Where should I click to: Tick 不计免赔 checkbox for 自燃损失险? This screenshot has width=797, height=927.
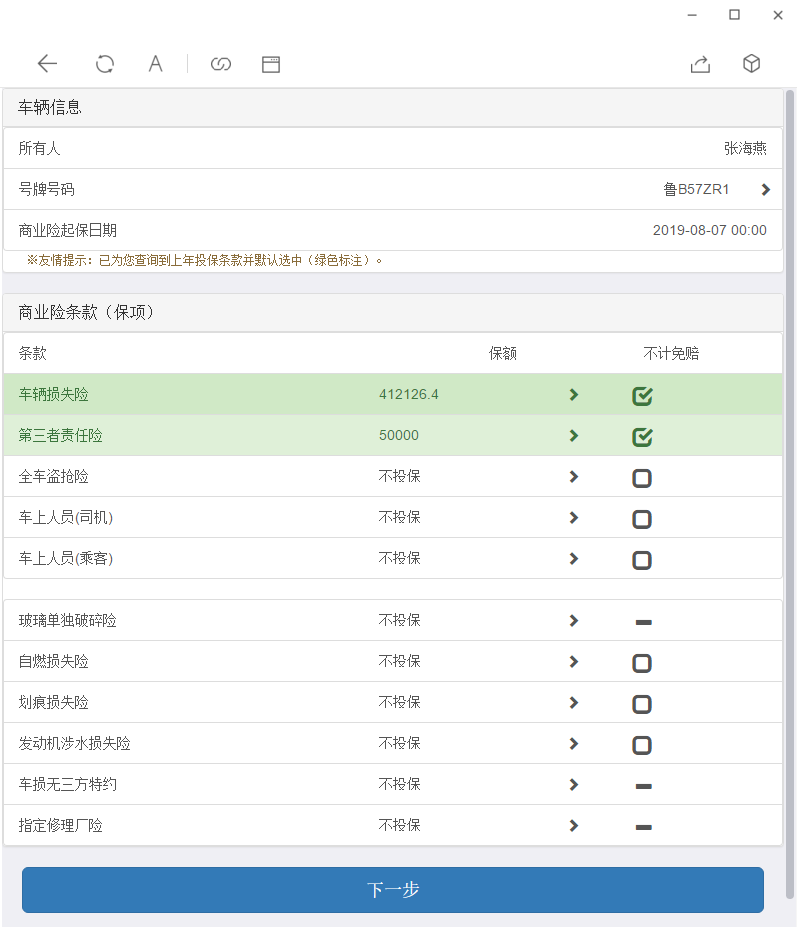(x=642, y=663)
